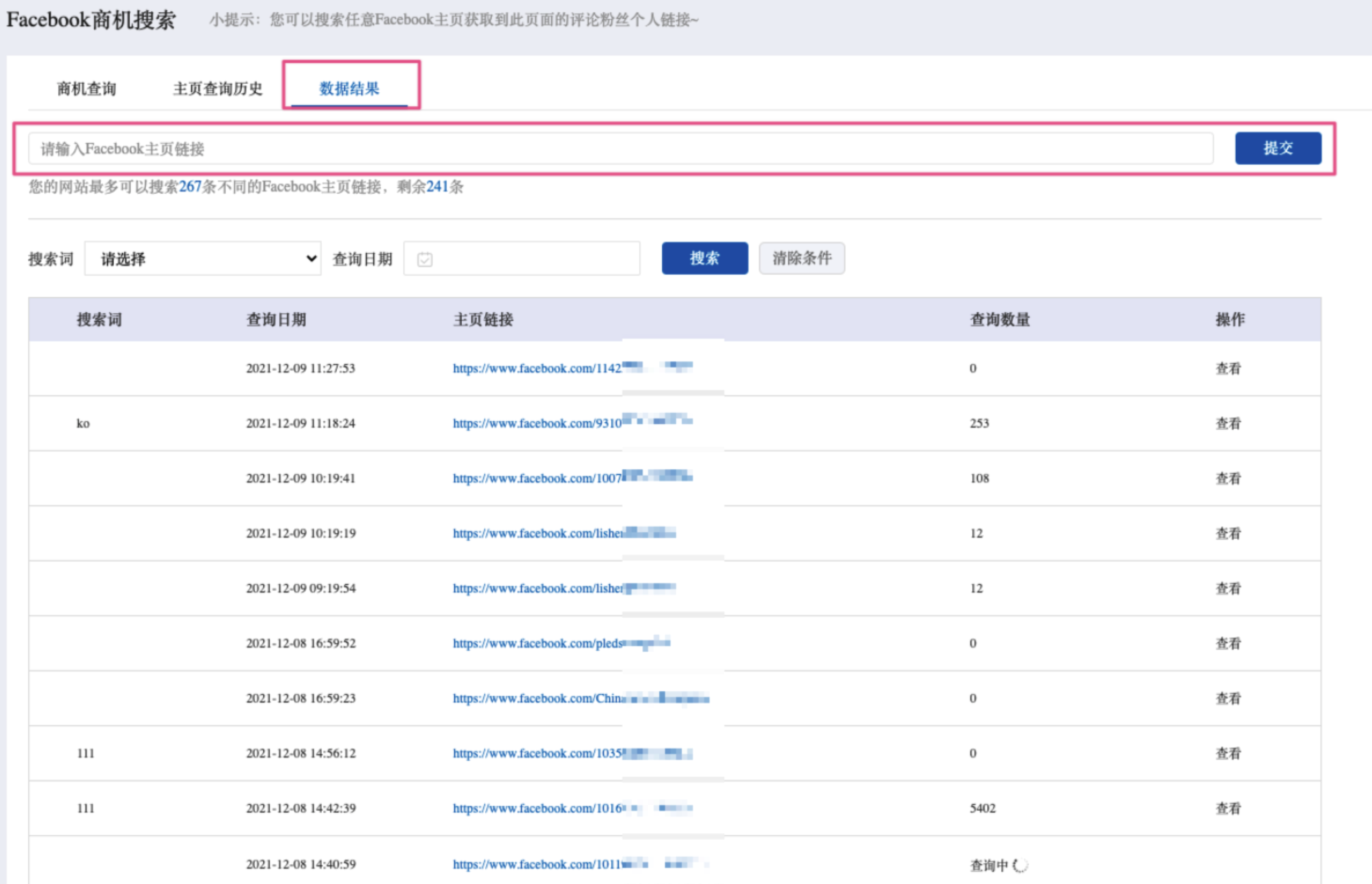
Task: Click the 操作 column header
Action: click(1230, 320)
